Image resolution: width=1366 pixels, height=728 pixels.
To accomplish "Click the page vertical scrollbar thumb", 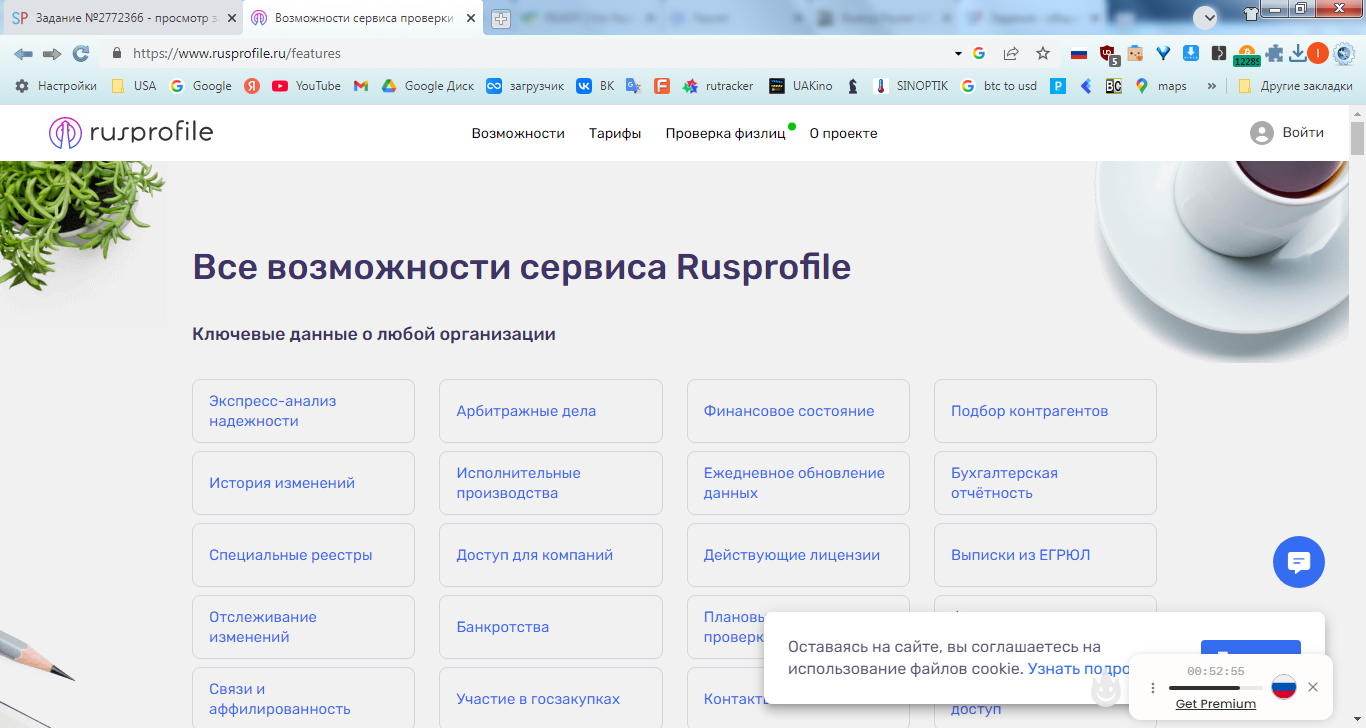I will point(1357,138).
